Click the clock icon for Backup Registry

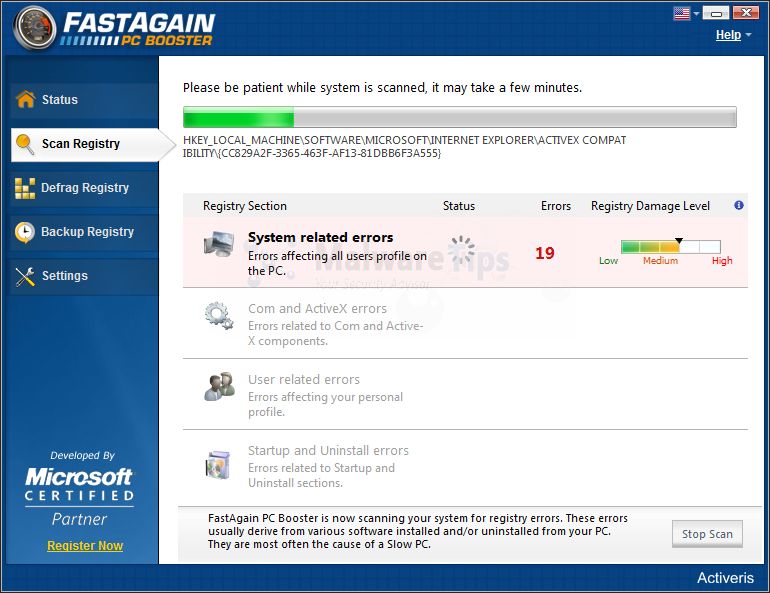pos(25,232)
